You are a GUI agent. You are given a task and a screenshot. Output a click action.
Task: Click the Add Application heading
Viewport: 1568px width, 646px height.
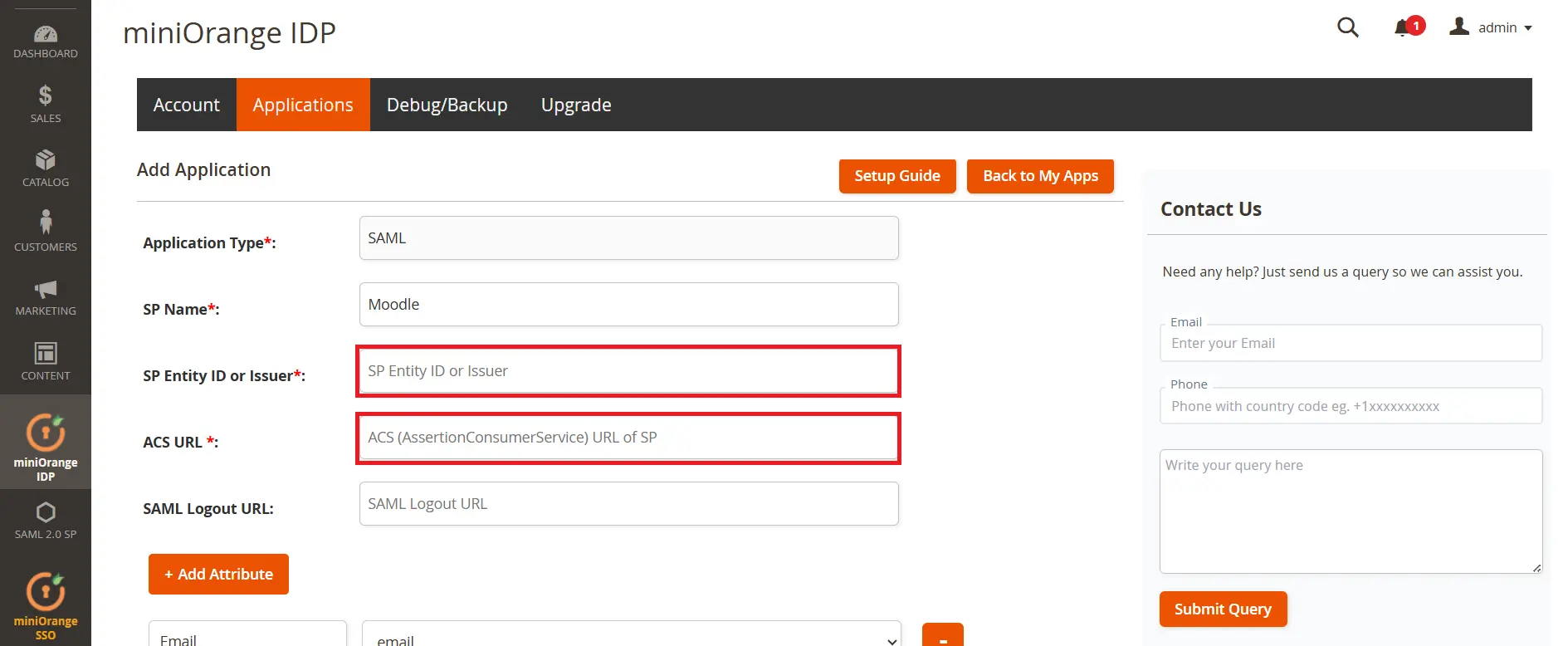click(203, 169)
